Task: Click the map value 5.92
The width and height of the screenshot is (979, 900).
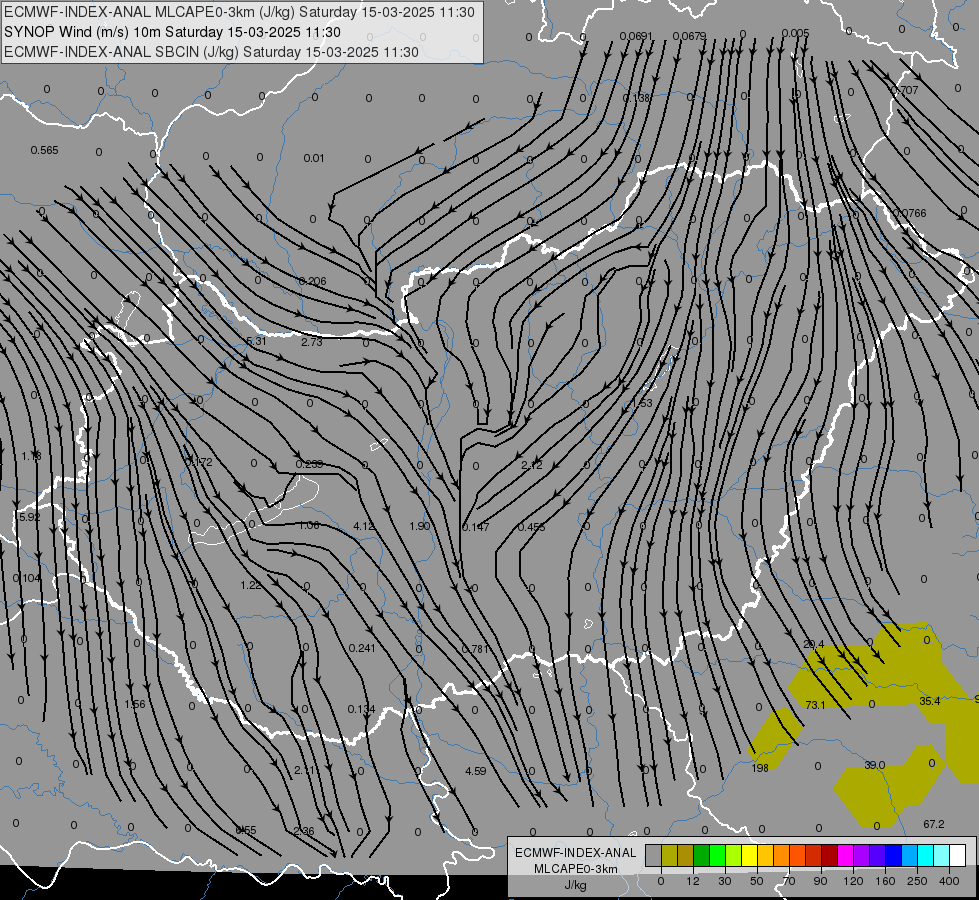Action: 29,517
